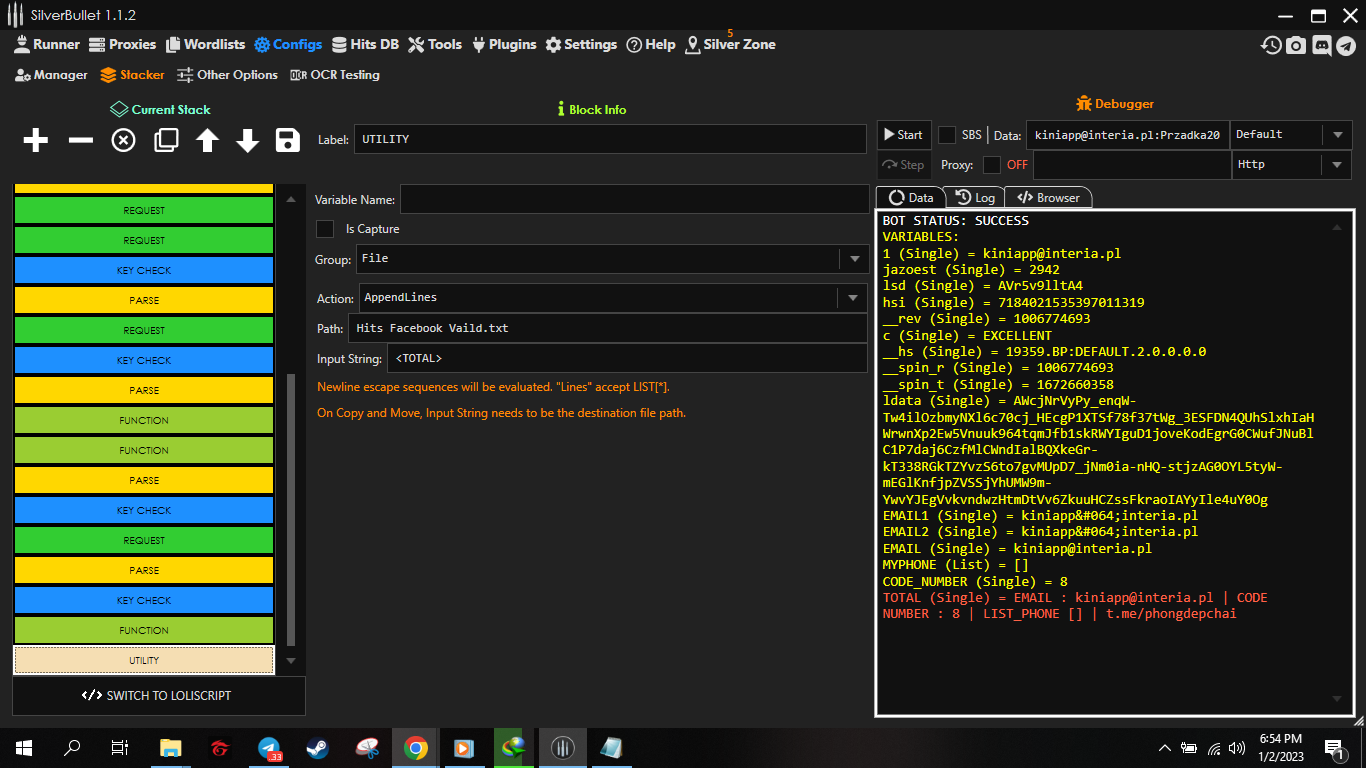Viewport: 1366px width, 768px height.
Task: Open the Group dropdown showing File
Action: [612, 259]
